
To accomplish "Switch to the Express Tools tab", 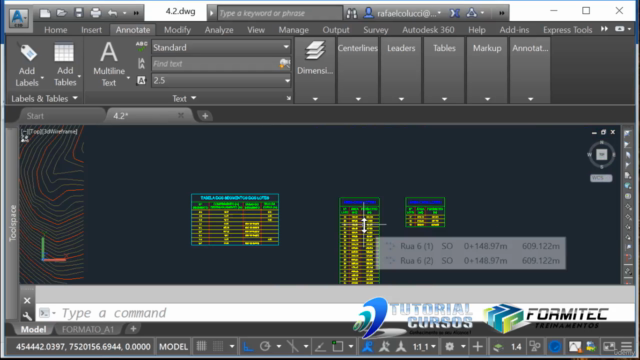I will point(567,30).
